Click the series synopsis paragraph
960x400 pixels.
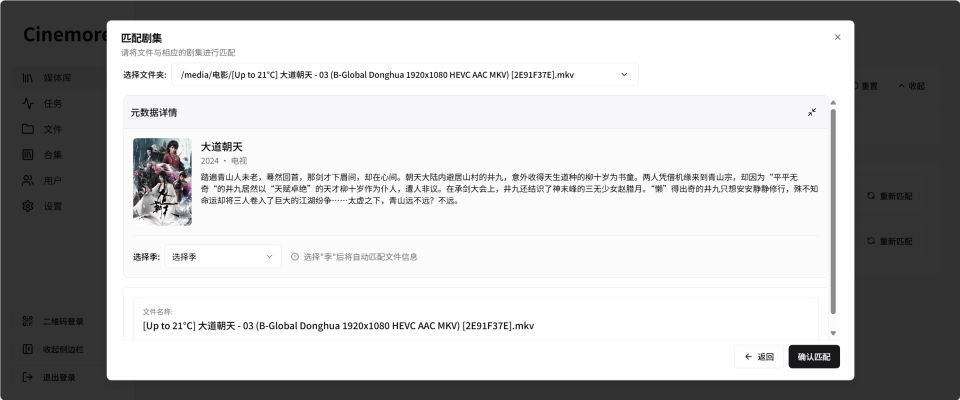[x=509, y=189]
